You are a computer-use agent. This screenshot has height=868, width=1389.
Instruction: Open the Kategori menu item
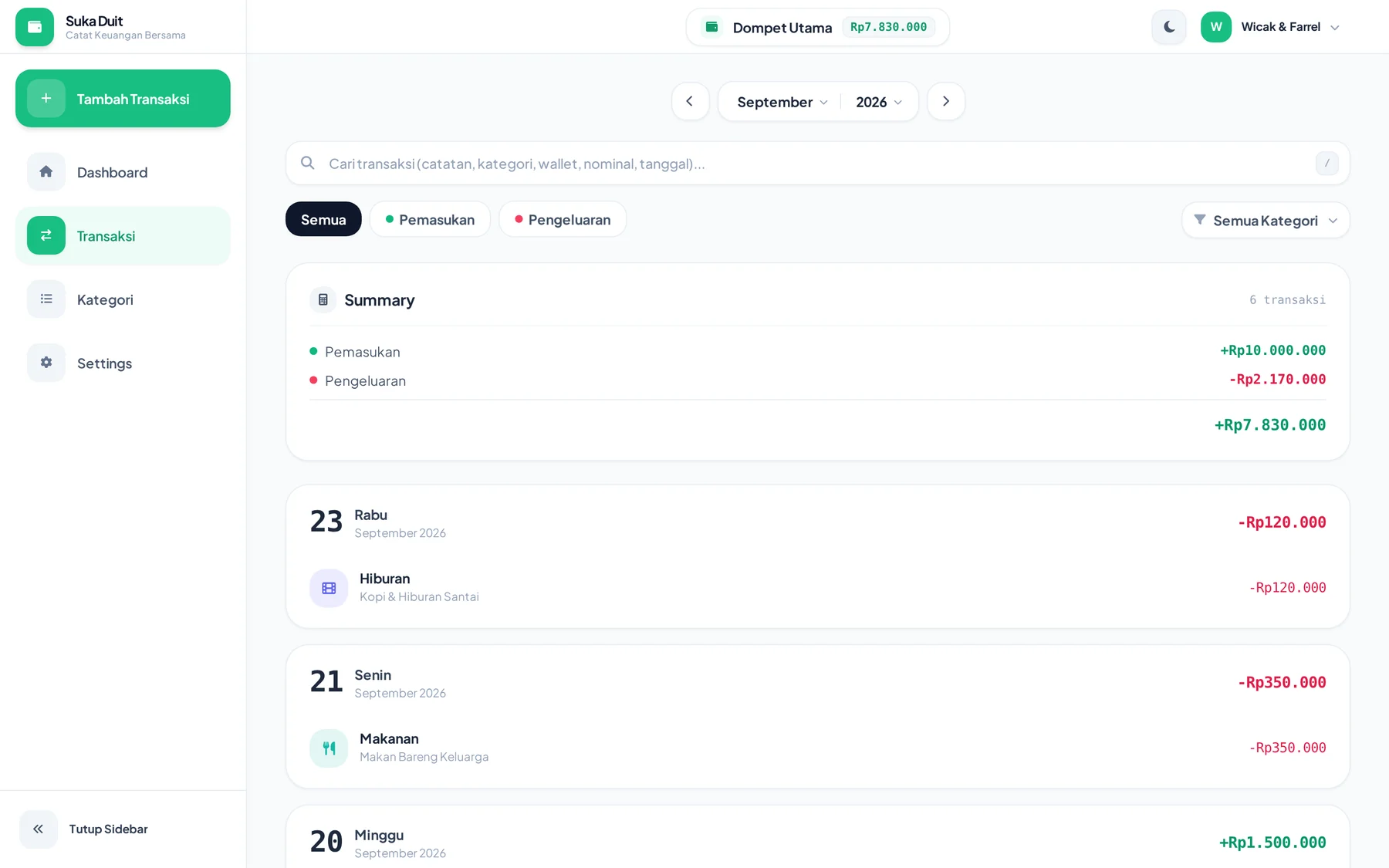[123, 299]
